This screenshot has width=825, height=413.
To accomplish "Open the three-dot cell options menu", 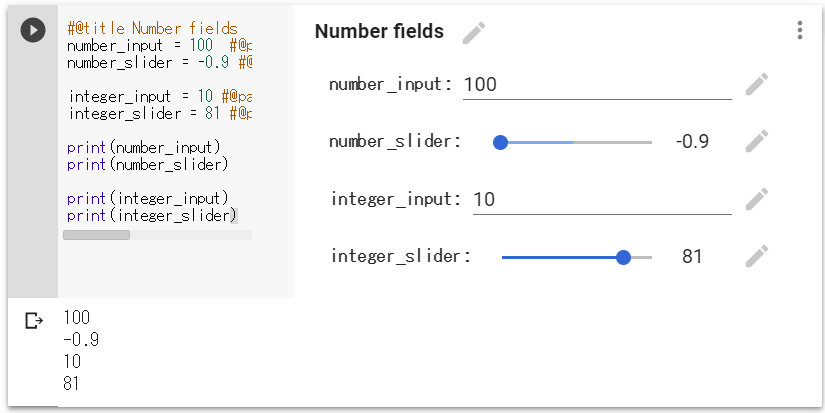I will (799, 31).
